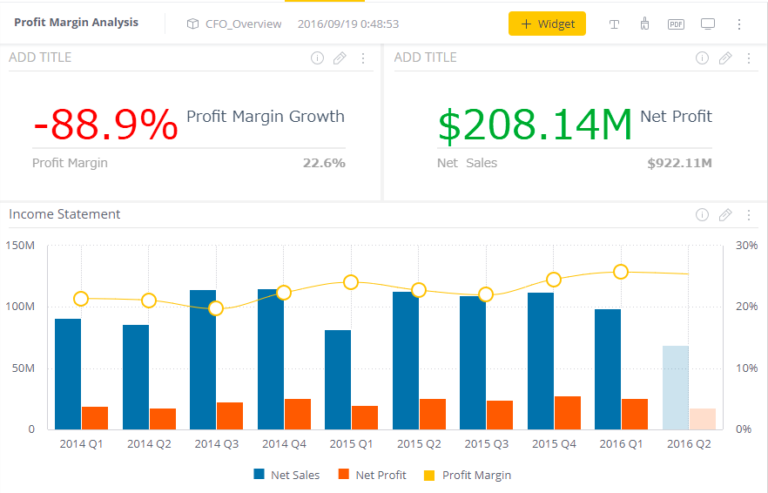
Task: Select the text tool icon in toolbar
Action: pos(614,24)
